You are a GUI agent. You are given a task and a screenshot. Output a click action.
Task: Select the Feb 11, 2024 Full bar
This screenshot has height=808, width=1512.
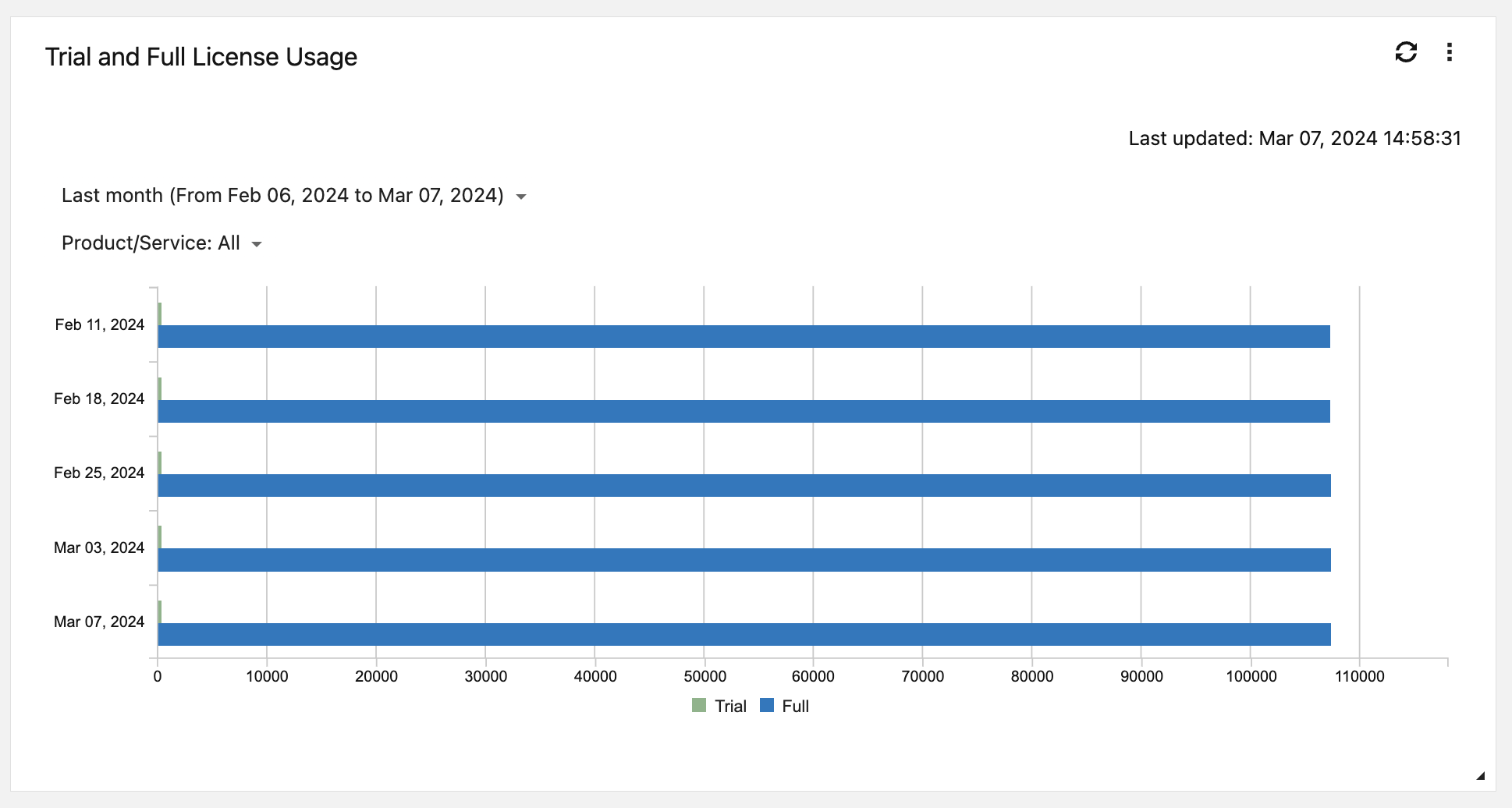[x=744, y=337]
